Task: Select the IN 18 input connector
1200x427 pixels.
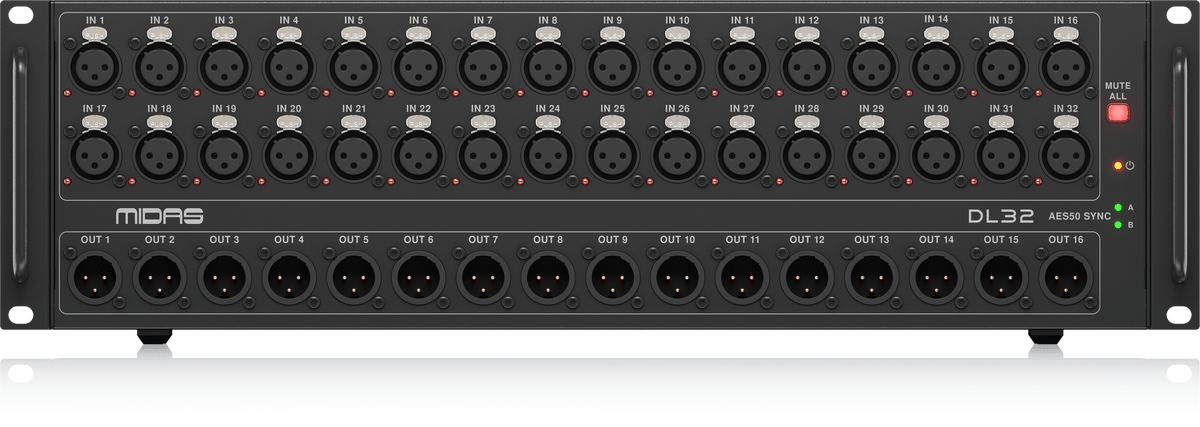Action: [x=160, y=154]
